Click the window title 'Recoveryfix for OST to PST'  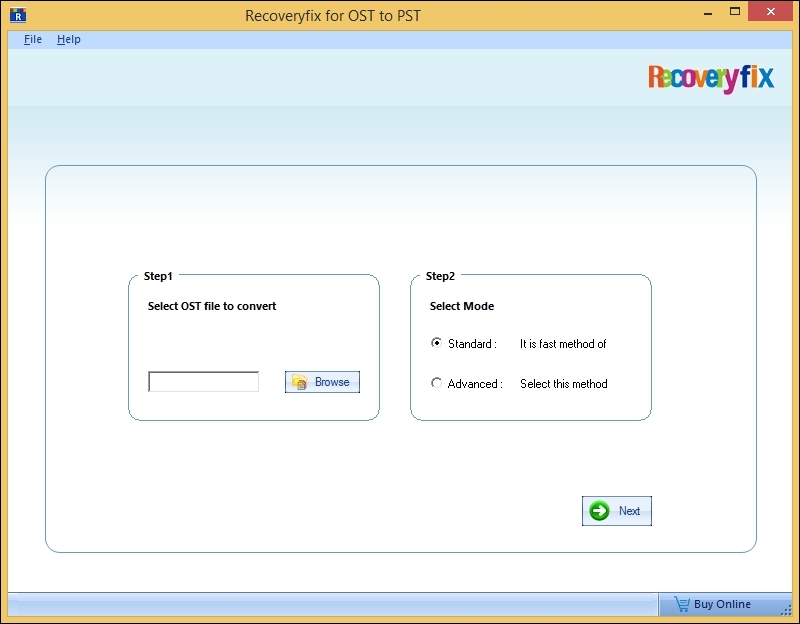pos(333,16)
